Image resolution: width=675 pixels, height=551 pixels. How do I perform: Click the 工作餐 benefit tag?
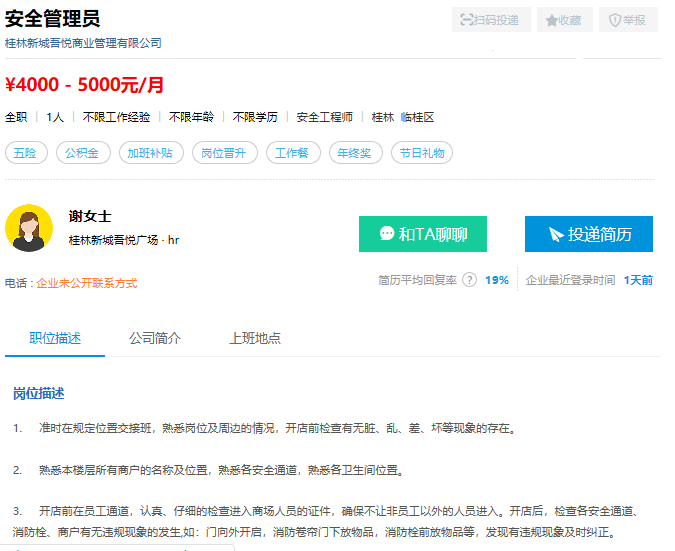[x=293, y=153]
